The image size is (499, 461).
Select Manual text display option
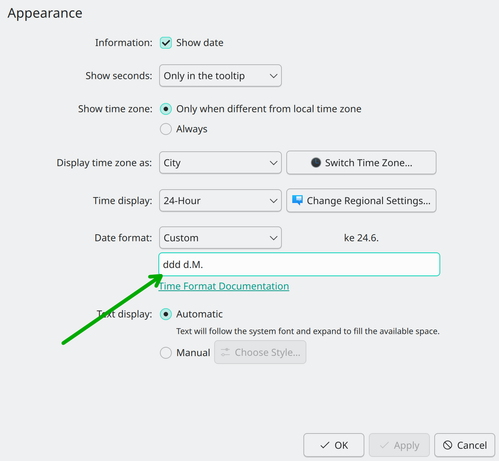coord(166,353)
